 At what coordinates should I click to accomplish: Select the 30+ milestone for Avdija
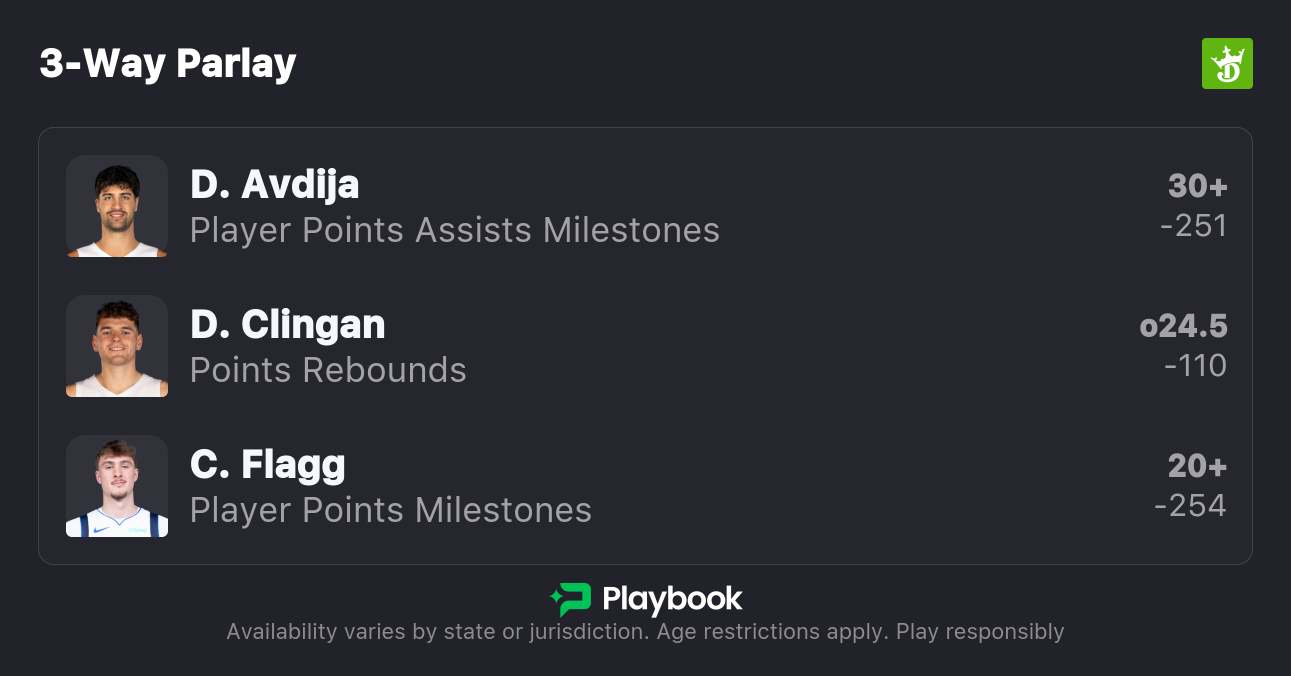tap(1197, 186)
